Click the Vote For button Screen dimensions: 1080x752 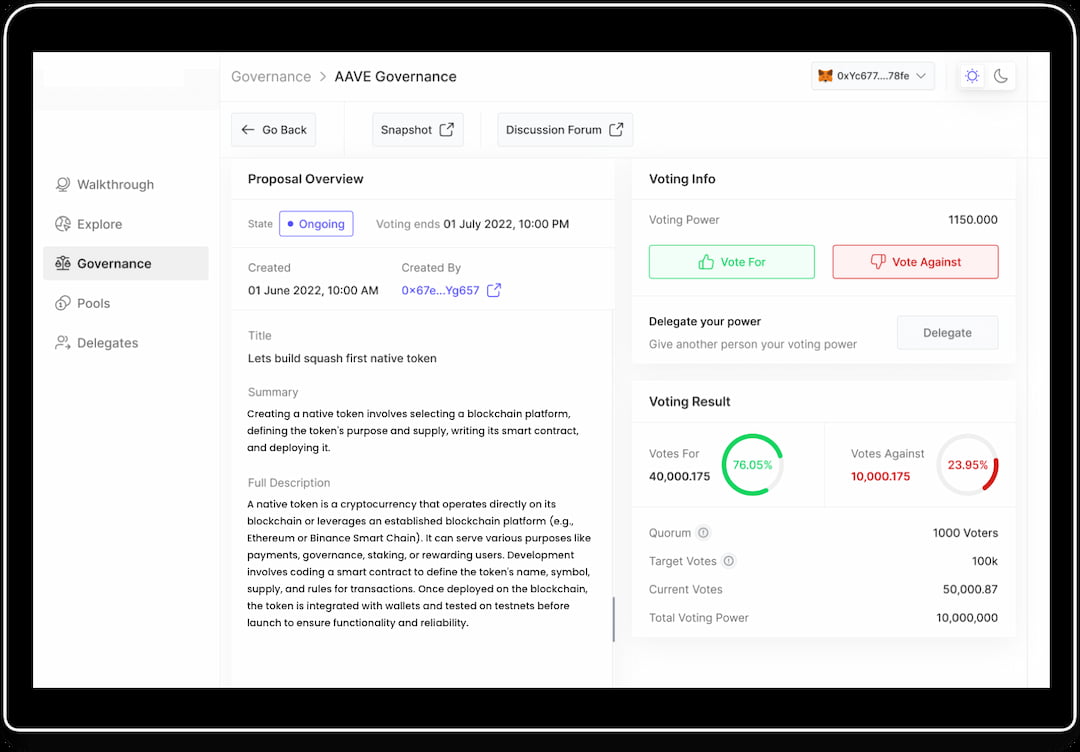731,262
